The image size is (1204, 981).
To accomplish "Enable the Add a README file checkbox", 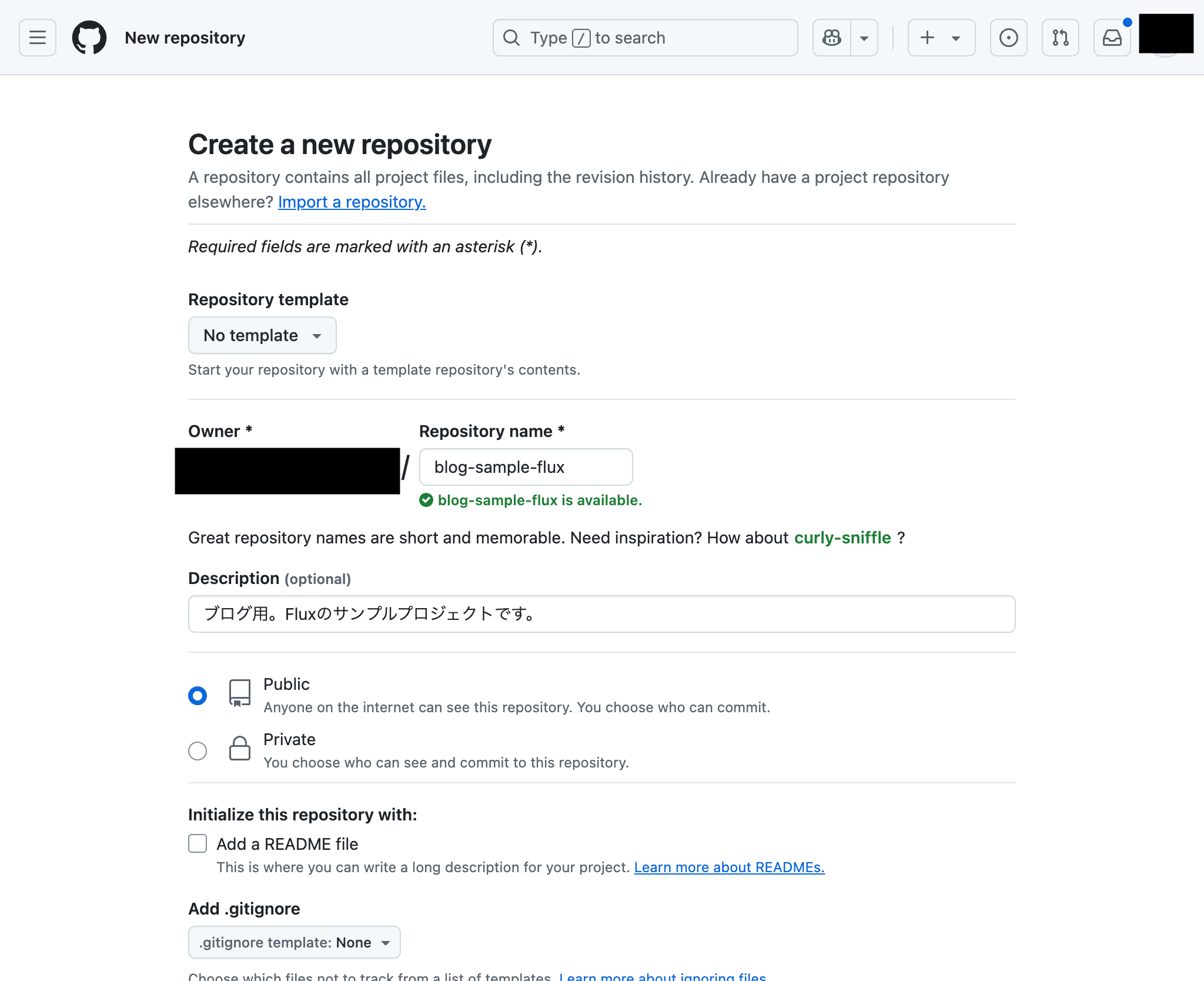I will click(x=198, y=843).
